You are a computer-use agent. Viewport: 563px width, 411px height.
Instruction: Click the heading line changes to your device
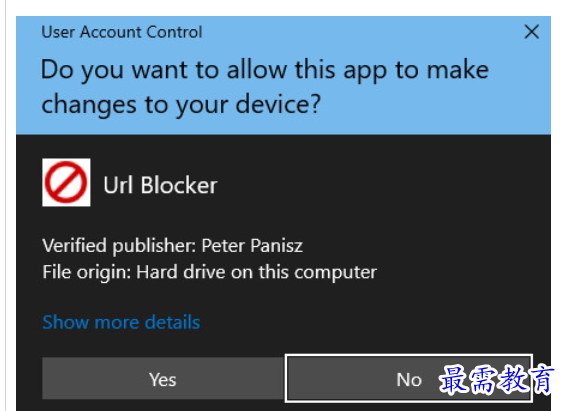tap(181, 104)
